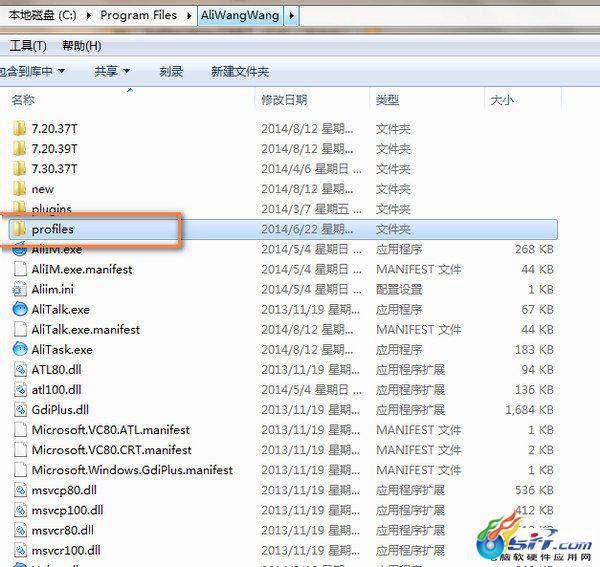This screenshot has width=600, height=567.
Task: Sort by the 大小 column header
Action: pyautogui.click(x=502, y=100)
